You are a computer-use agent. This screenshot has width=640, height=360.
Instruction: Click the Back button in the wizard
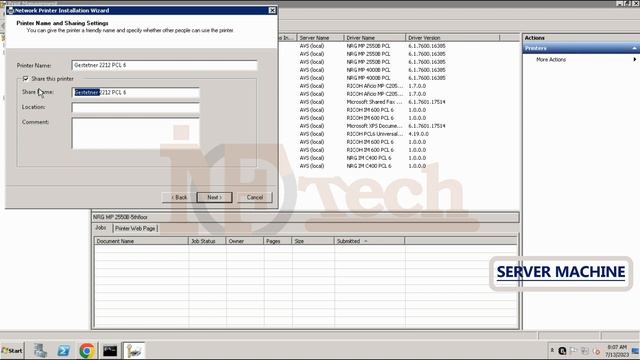click(179, 197)
